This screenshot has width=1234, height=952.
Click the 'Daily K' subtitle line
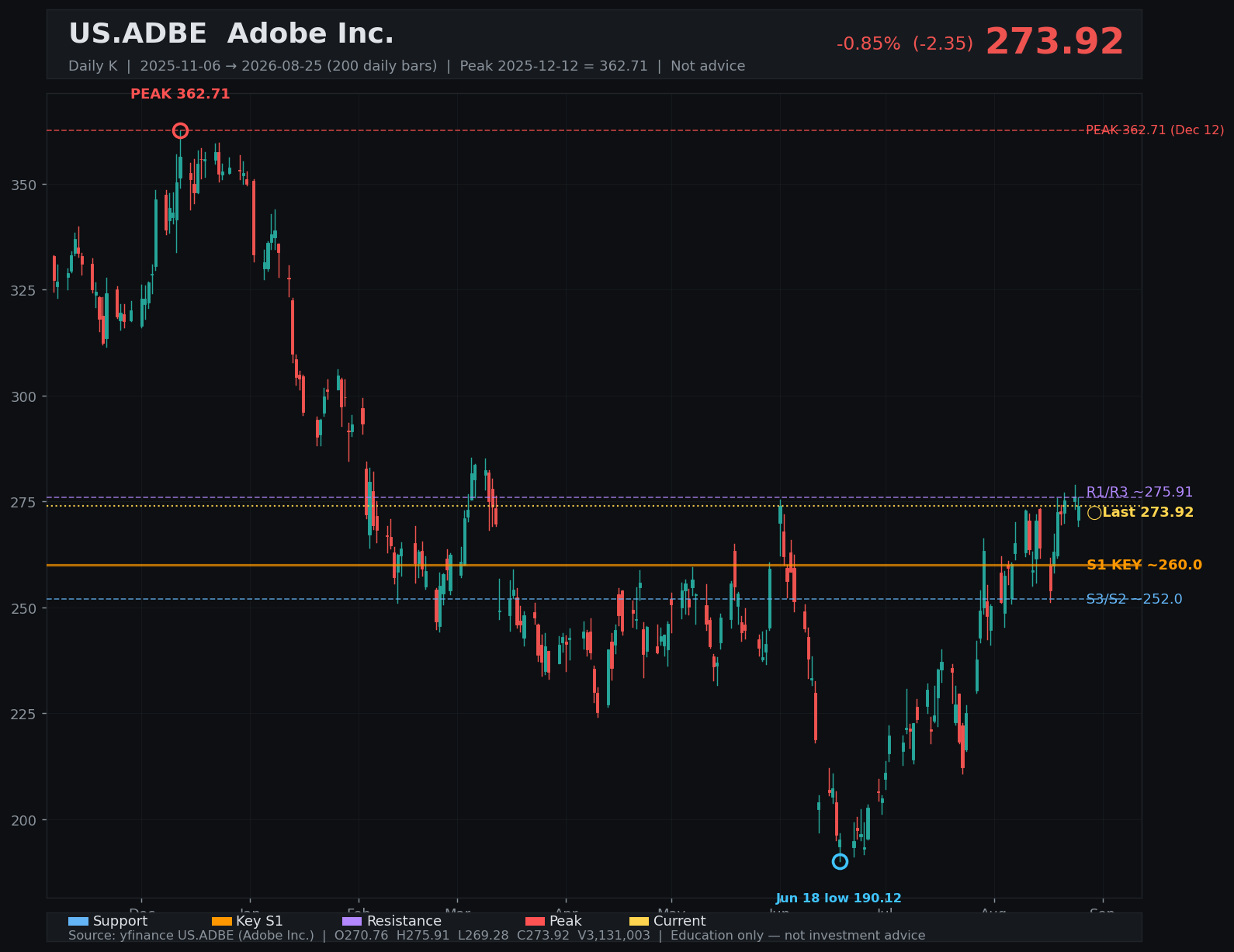tap(407, 66)
